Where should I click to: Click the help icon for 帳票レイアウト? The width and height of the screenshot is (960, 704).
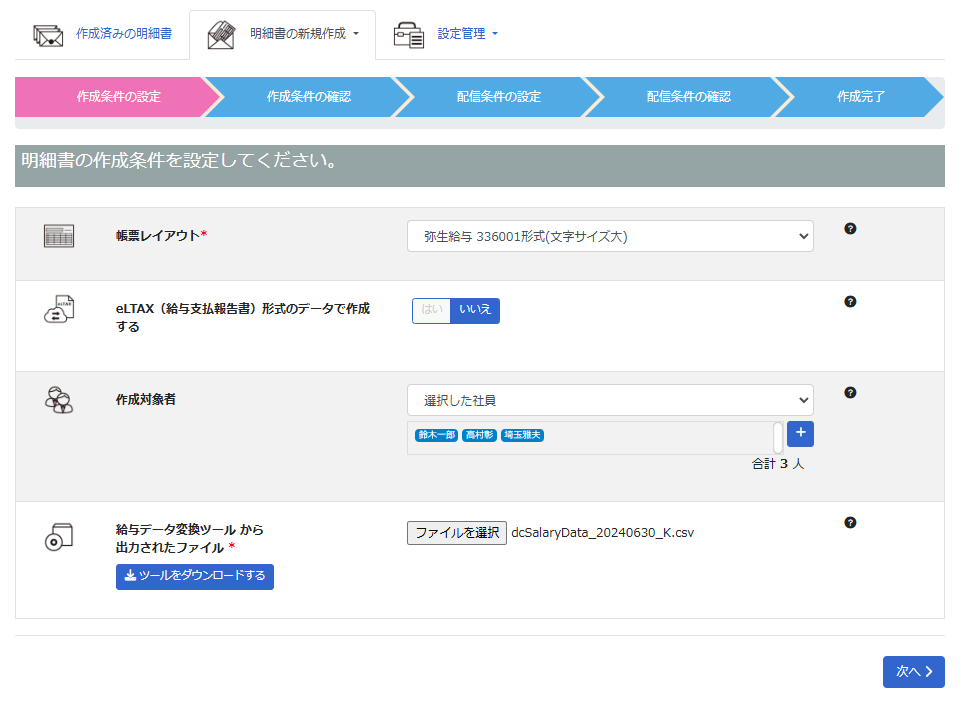tap(850, 229)
